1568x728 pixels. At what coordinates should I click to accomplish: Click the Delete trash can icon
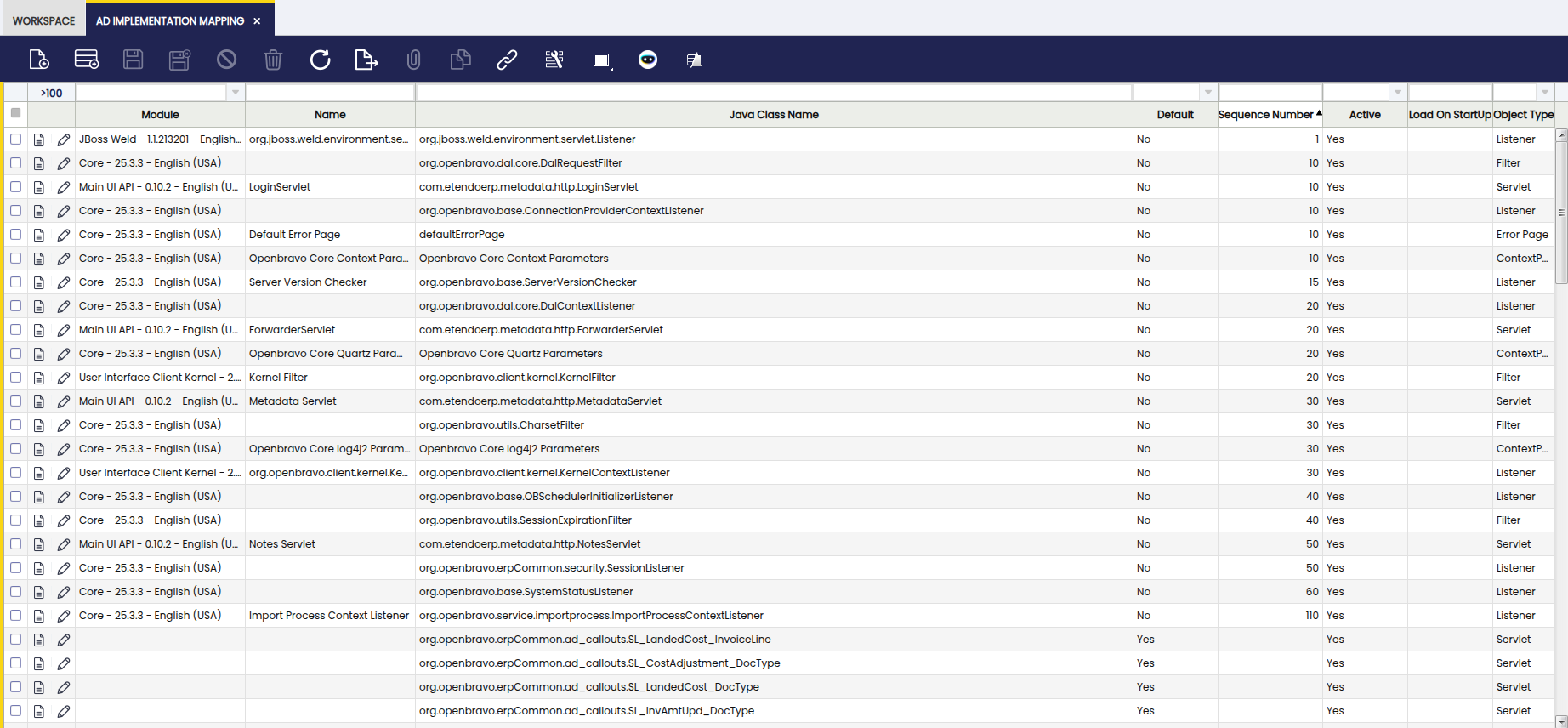click(x=273, y=60)
